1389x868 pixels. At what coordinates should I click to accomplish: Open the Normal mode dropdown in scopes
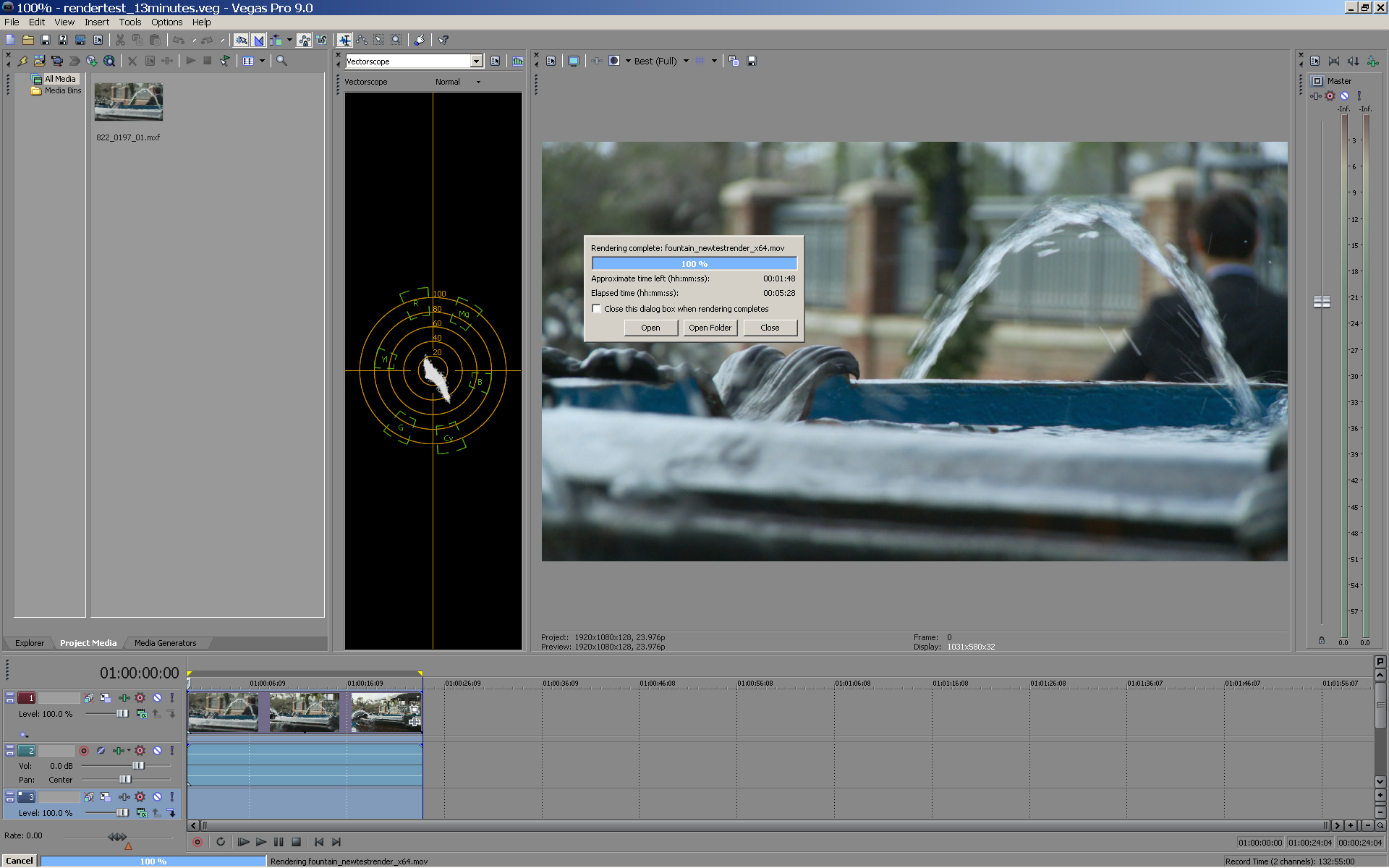coord(478,82)
